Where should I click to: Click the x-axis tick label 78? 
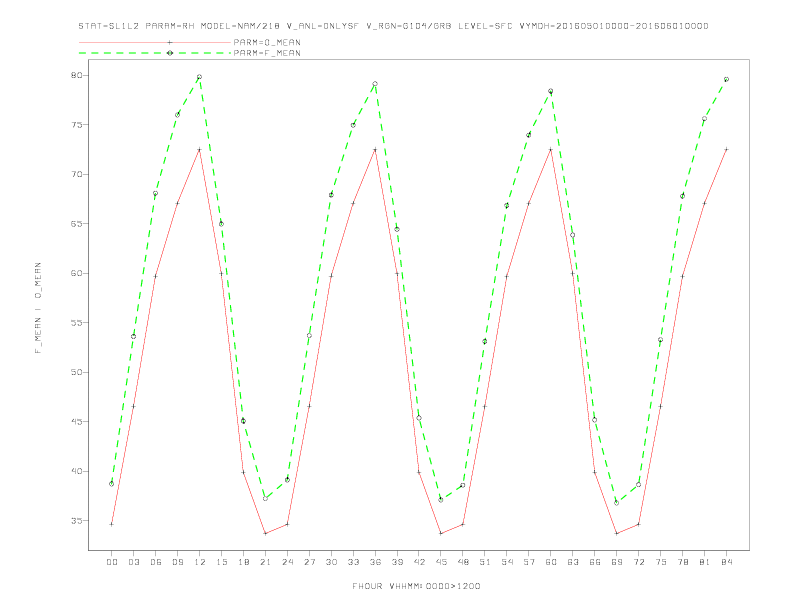[x=683, y=562]
